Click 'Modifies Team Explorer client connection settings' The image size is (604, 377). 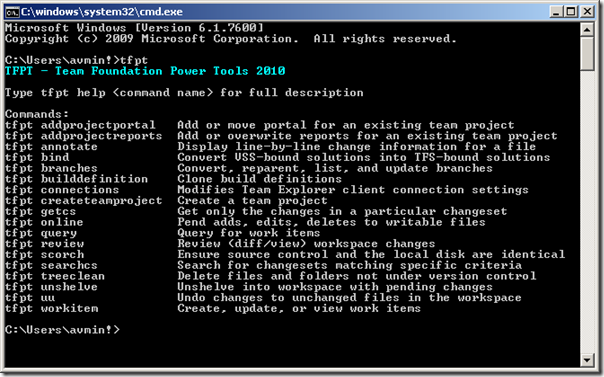coord(353,189)
